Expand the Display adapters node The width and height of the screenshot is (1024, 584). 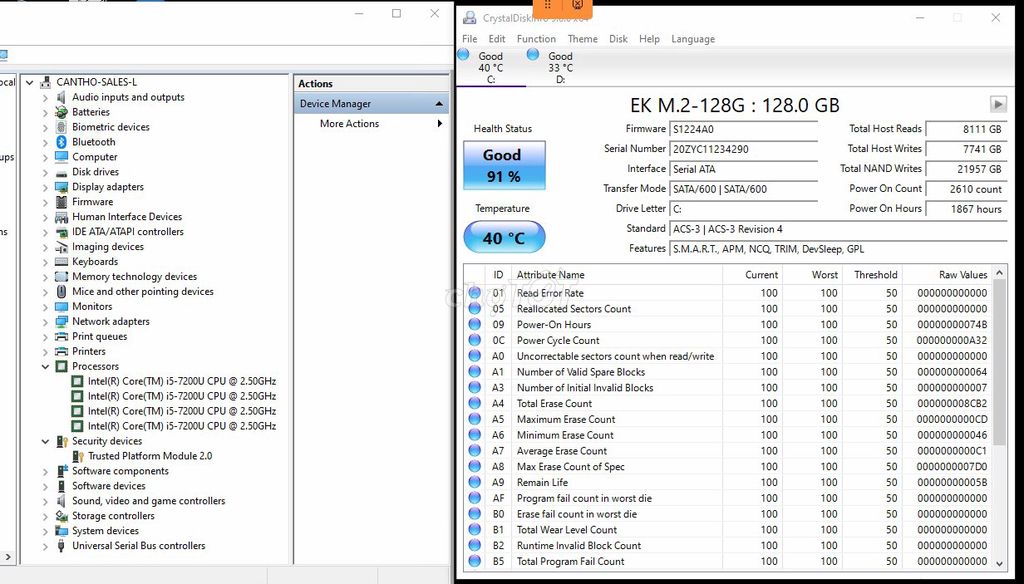pos(45,187)
